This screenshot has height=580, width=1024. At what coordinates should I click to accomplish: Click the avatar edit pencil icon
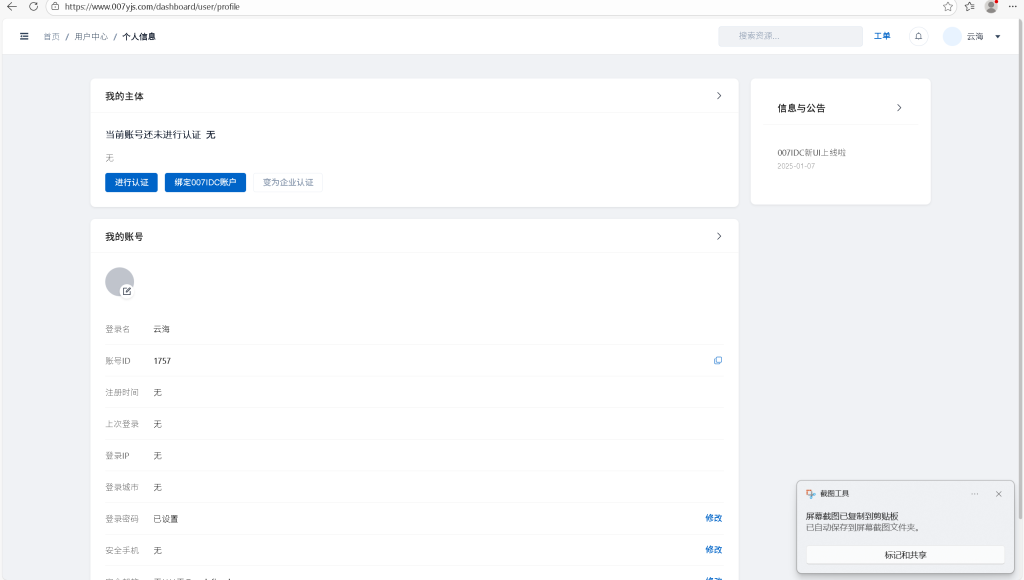(127, 291)
